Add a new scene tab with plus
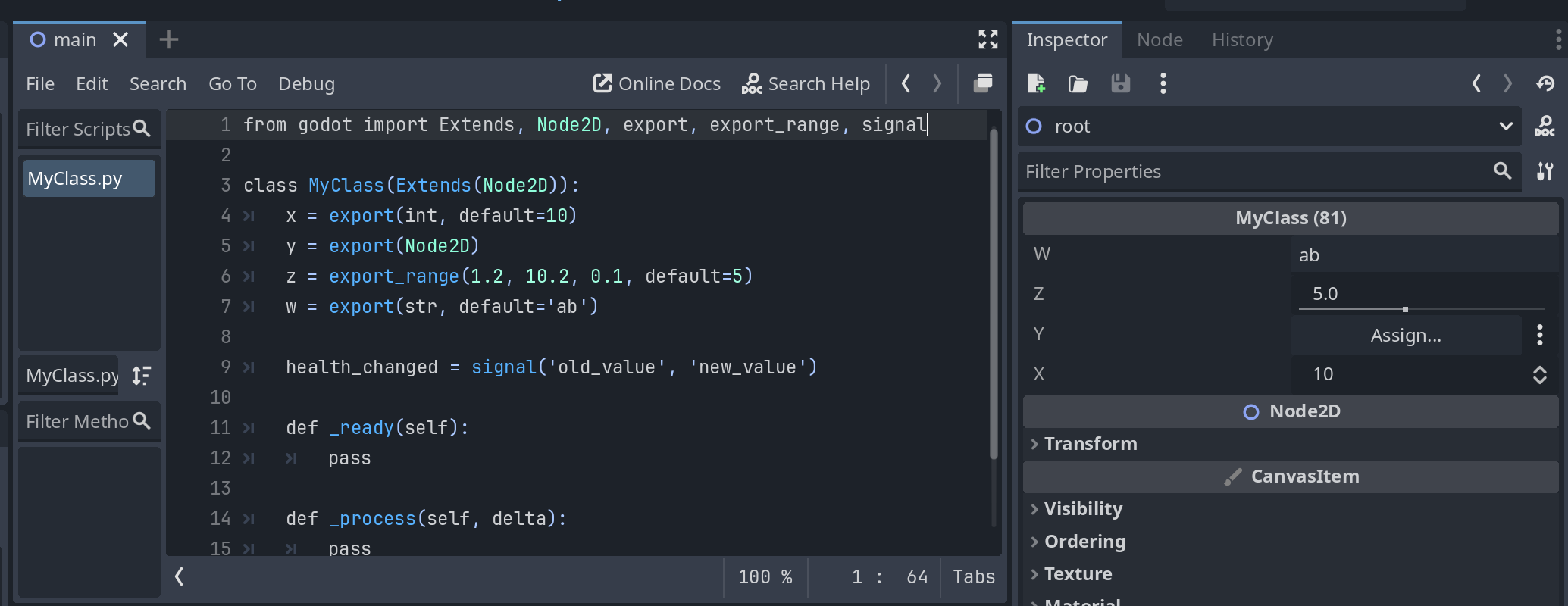Viewport: 1568px width, 606px height. click(168, 39)
